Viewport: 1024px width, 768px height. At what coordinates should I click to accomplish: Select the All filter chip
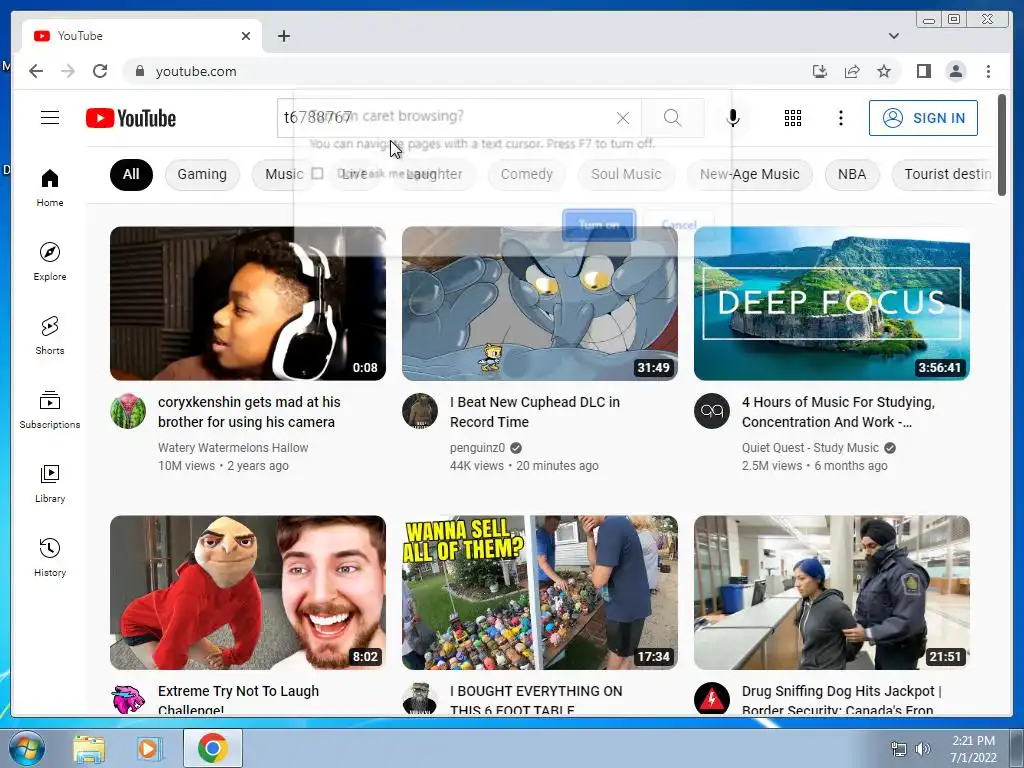click(131, 174)
